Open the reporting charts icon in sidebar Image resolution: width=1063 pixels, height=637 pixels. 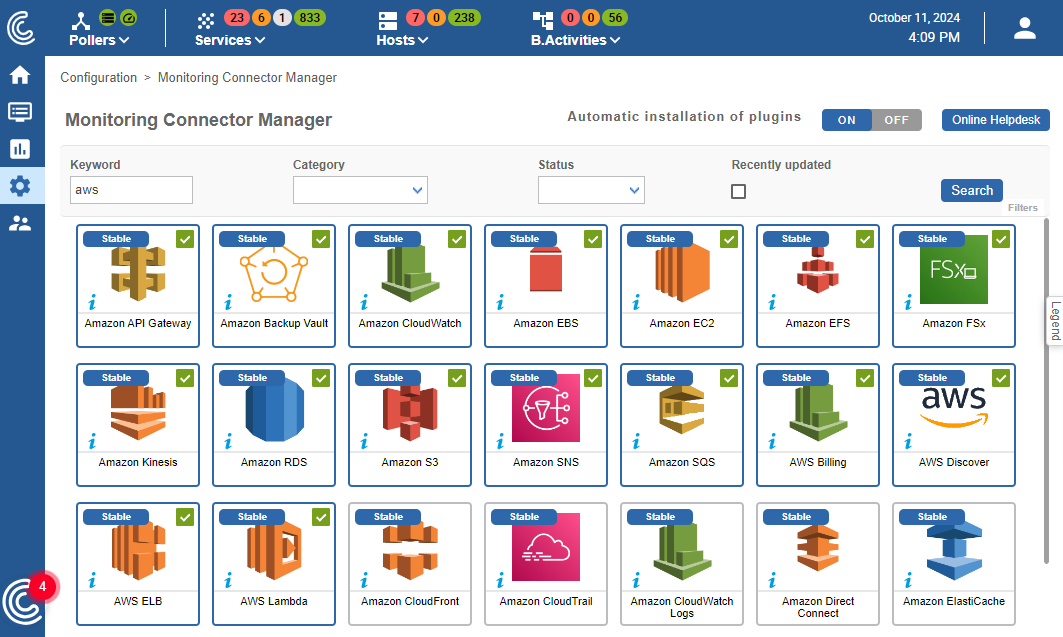pyautogui.click(x=20, y=148)
